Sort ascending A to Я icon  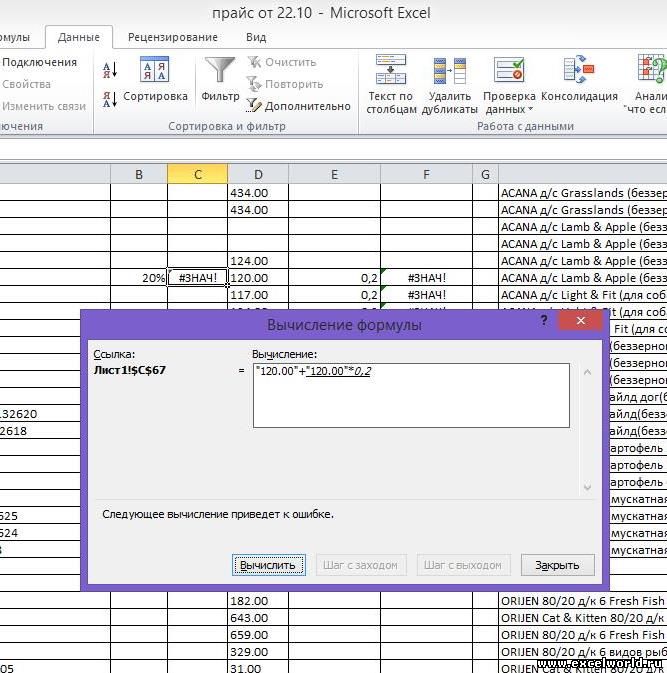(109, 70)
